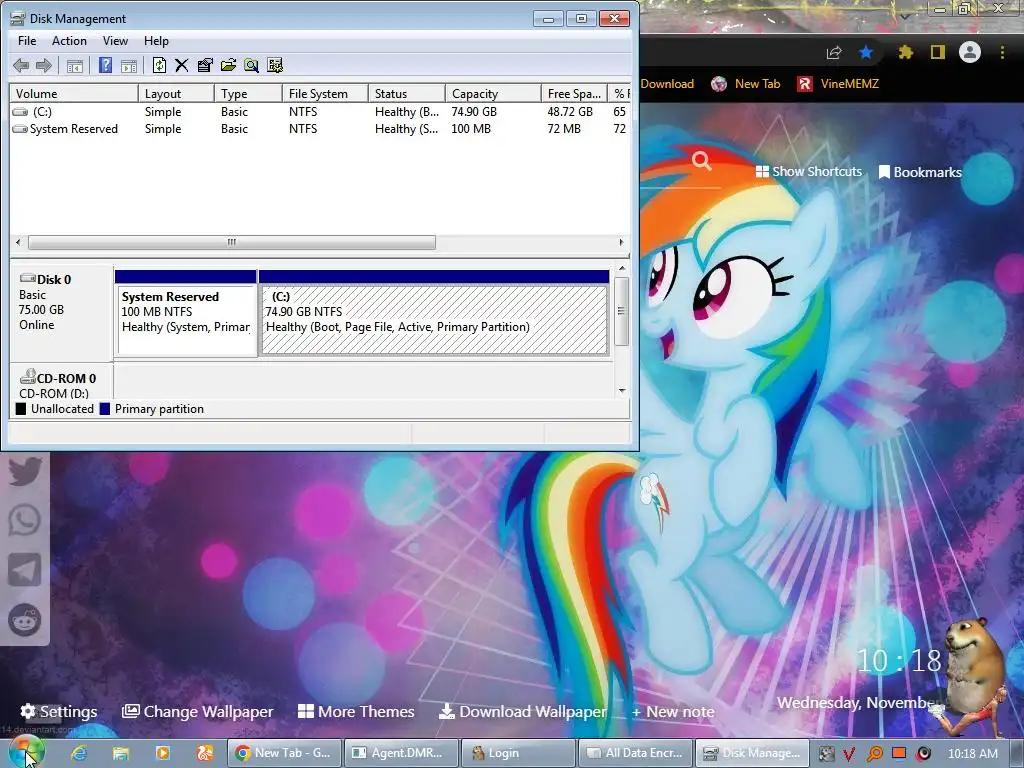Click the disk pane scroll up arrow
Screen dimensions: 1024x768
[x=622, y=268]
